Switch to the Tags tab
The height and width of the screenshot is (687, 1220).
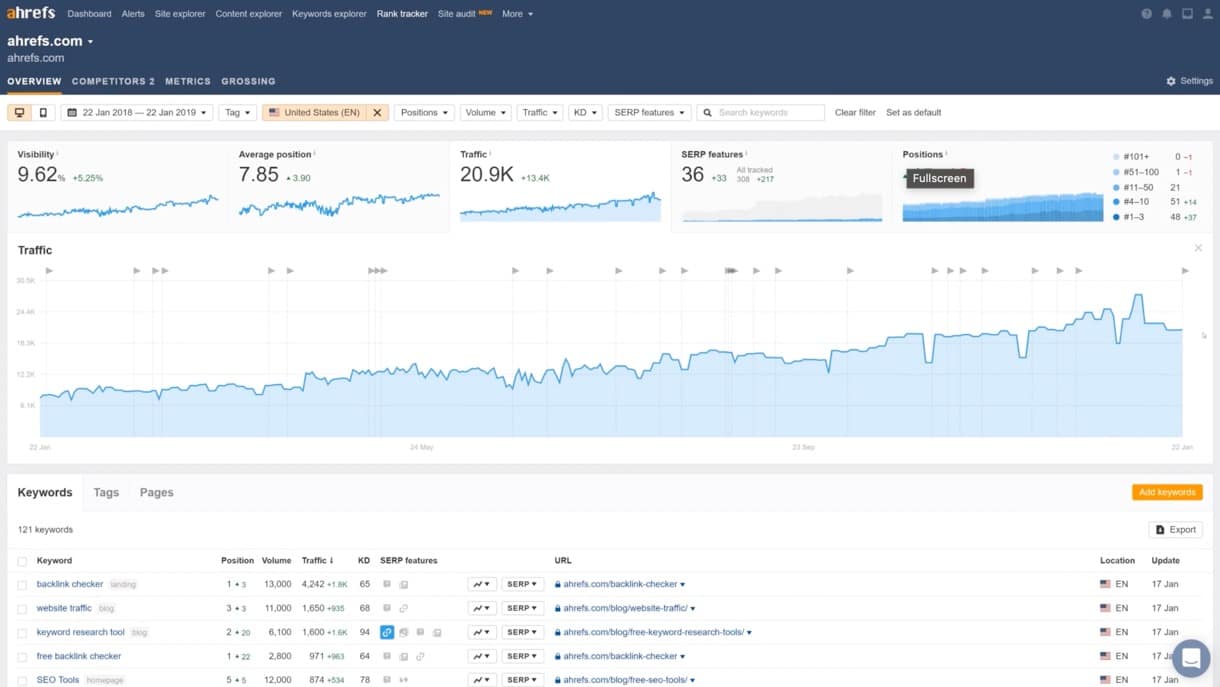click(106, 492)
